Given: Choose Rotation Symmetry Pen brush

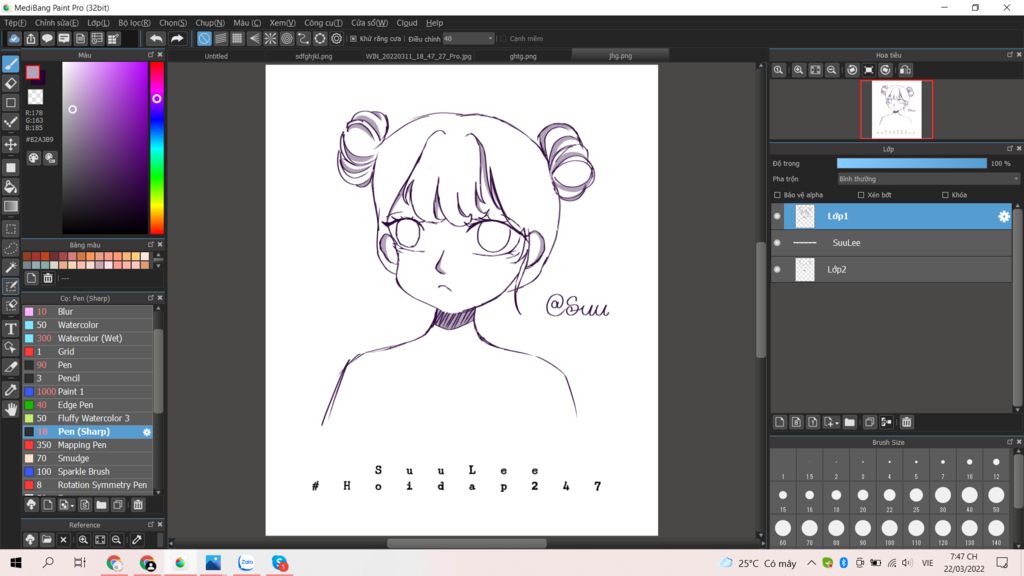Looking at the screenshot, I should click(x=88, y=485).
